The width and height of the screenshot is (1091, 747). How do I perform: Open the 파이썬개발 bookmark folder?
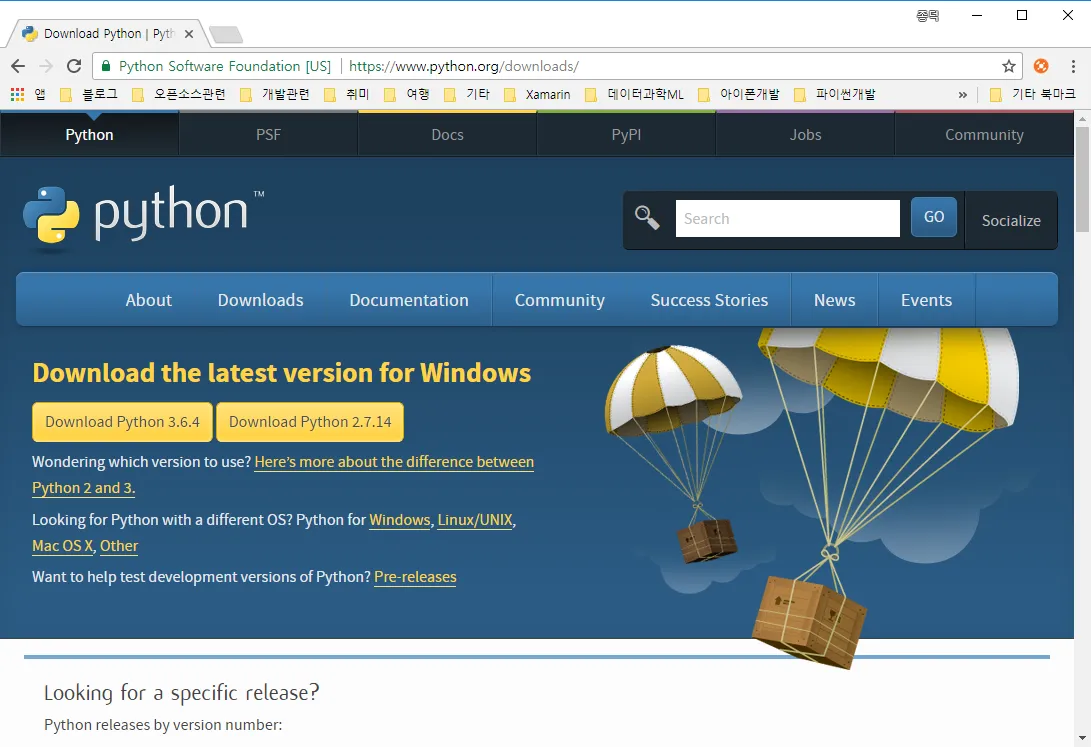point(835,94)
